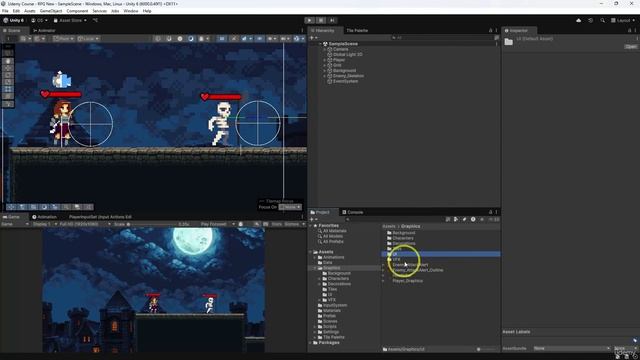The height and width of the screenshot is (360, 640).
Task: Expand the Animations folder in Assets
Action: pos(315,257)
